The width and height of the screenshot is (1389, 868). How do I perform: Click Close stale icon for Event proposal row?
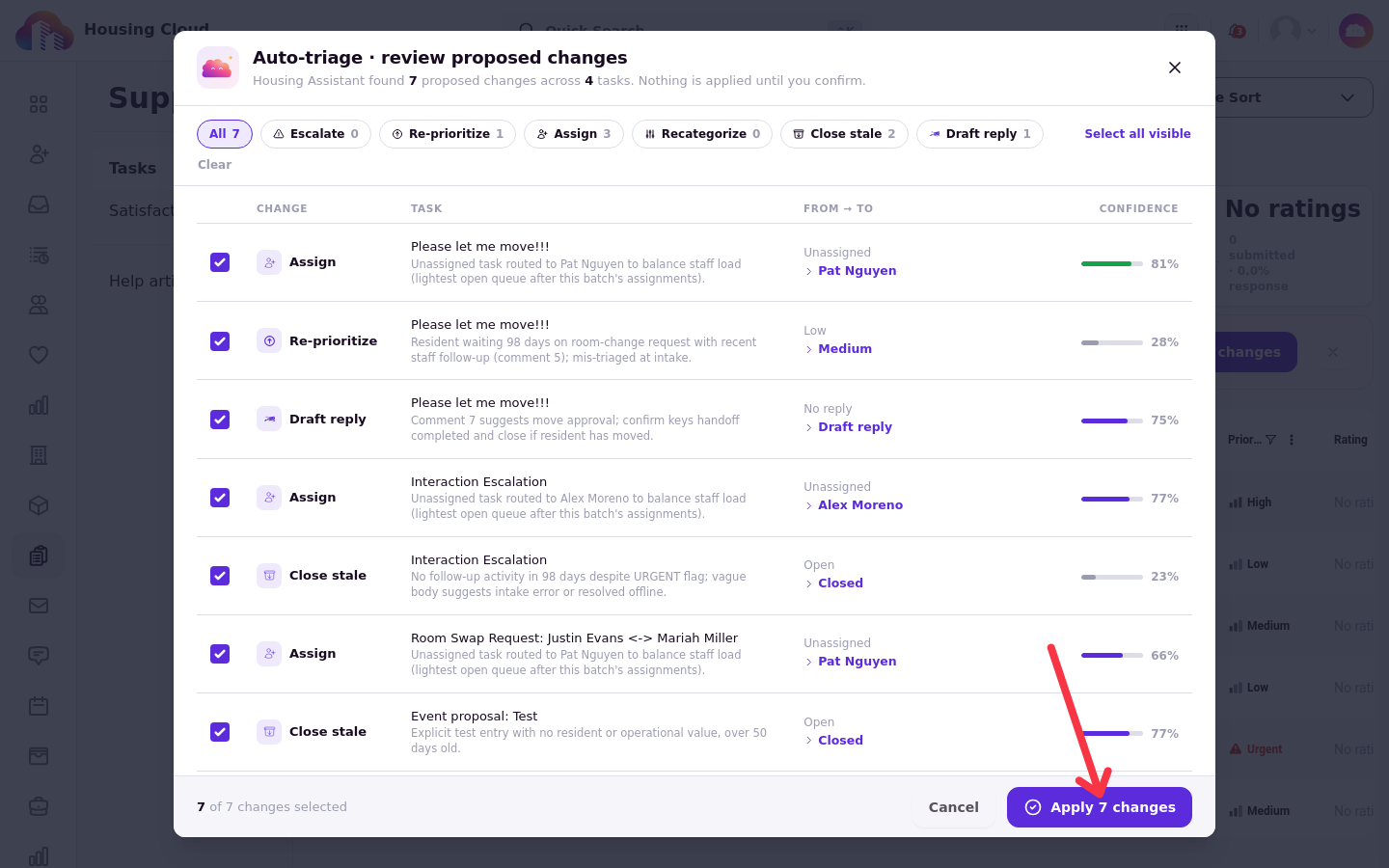[269, 732]
